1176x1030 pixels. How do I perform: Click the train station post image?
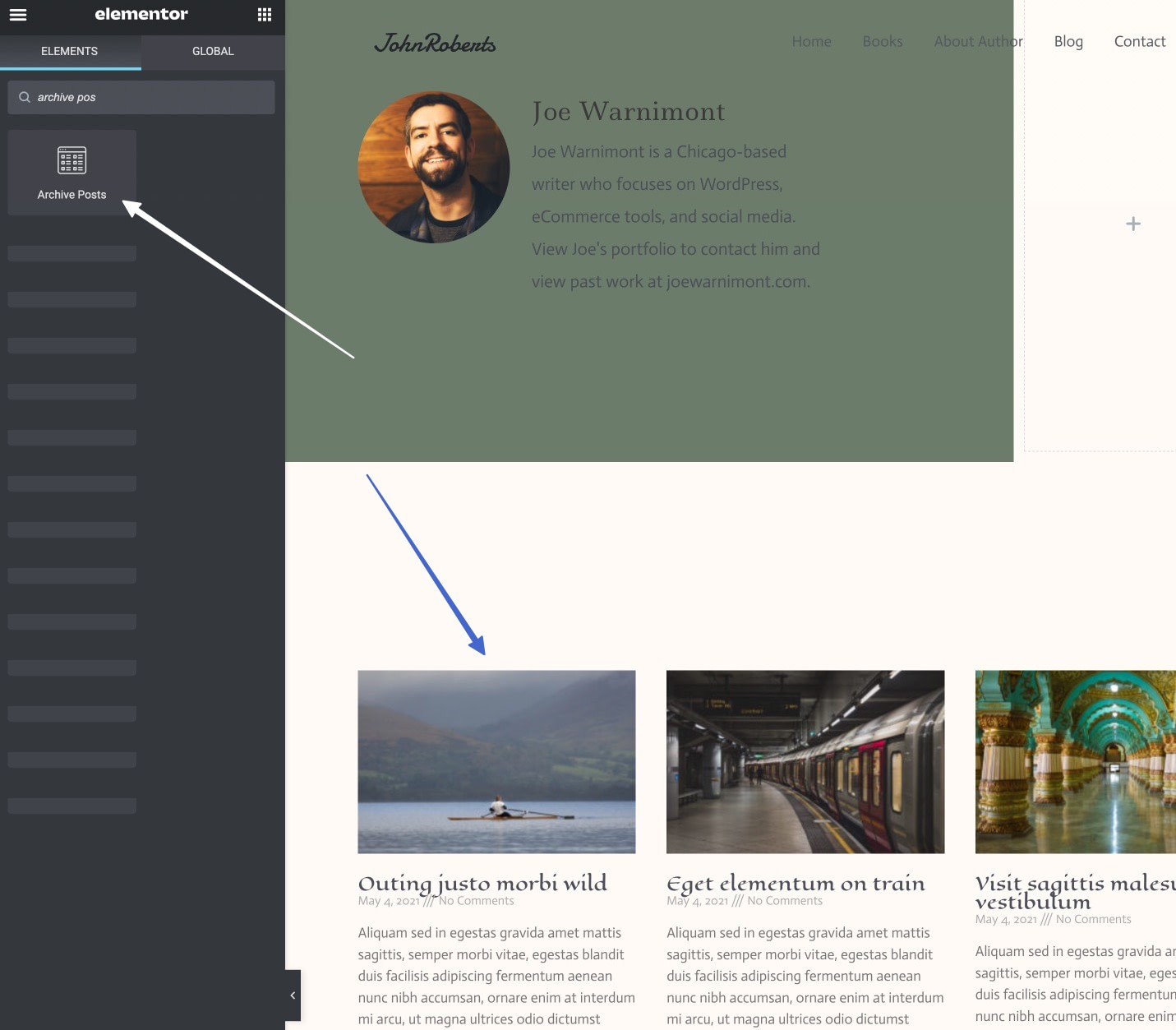805,761
